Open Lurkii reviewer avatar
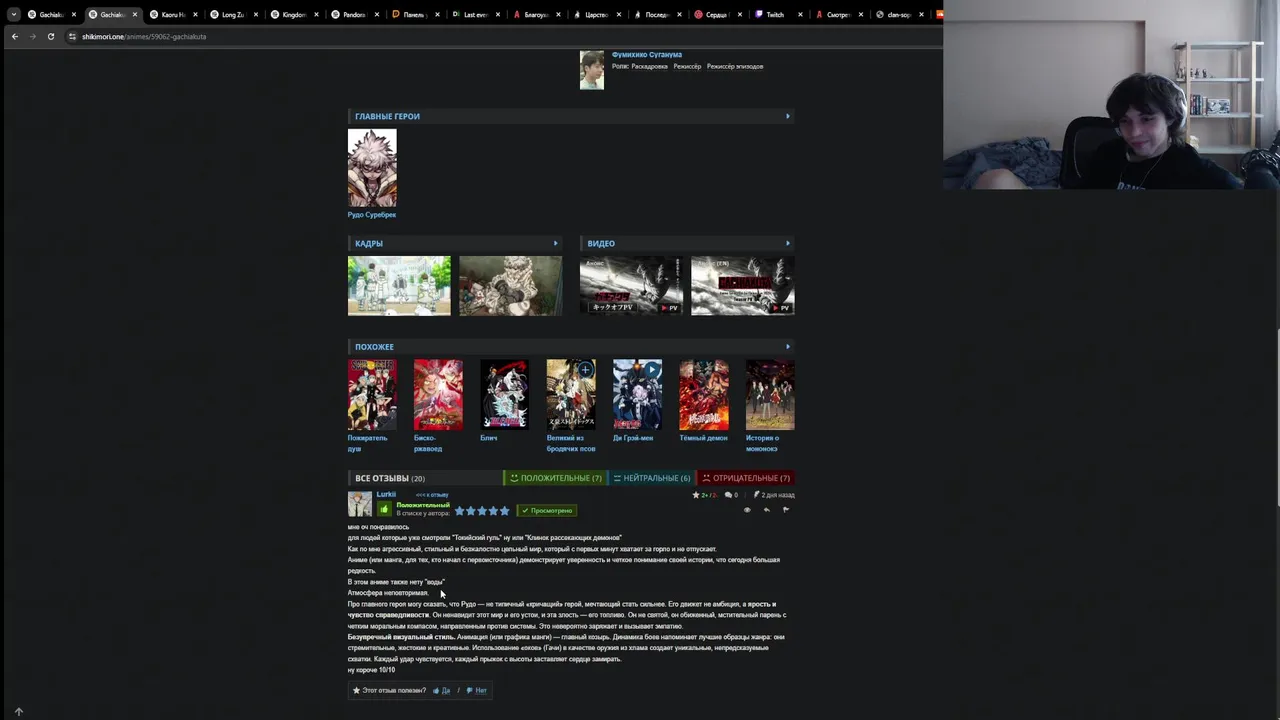 (360, 504)
